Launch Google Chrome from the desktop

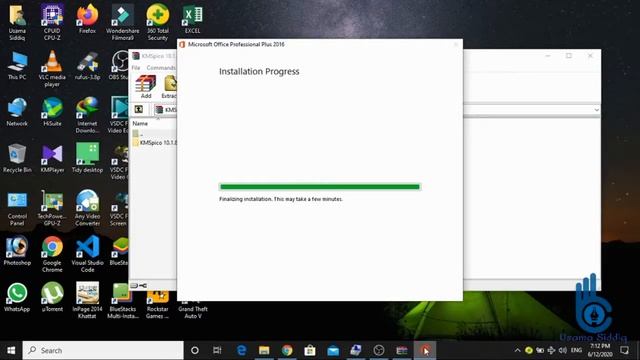pyautogui.click(x=52, y=255)
